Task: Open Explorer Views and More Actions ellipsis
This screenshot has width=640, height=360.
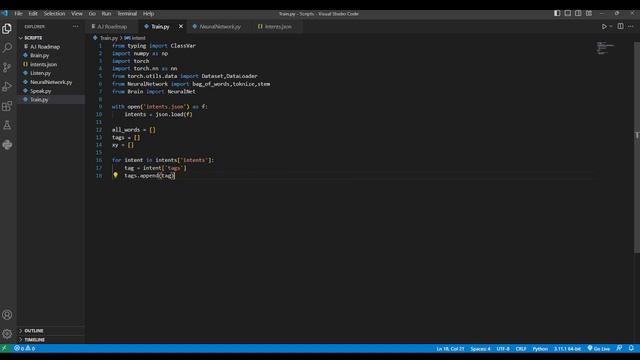Action: pyautogui.click(x=76, y=27)
